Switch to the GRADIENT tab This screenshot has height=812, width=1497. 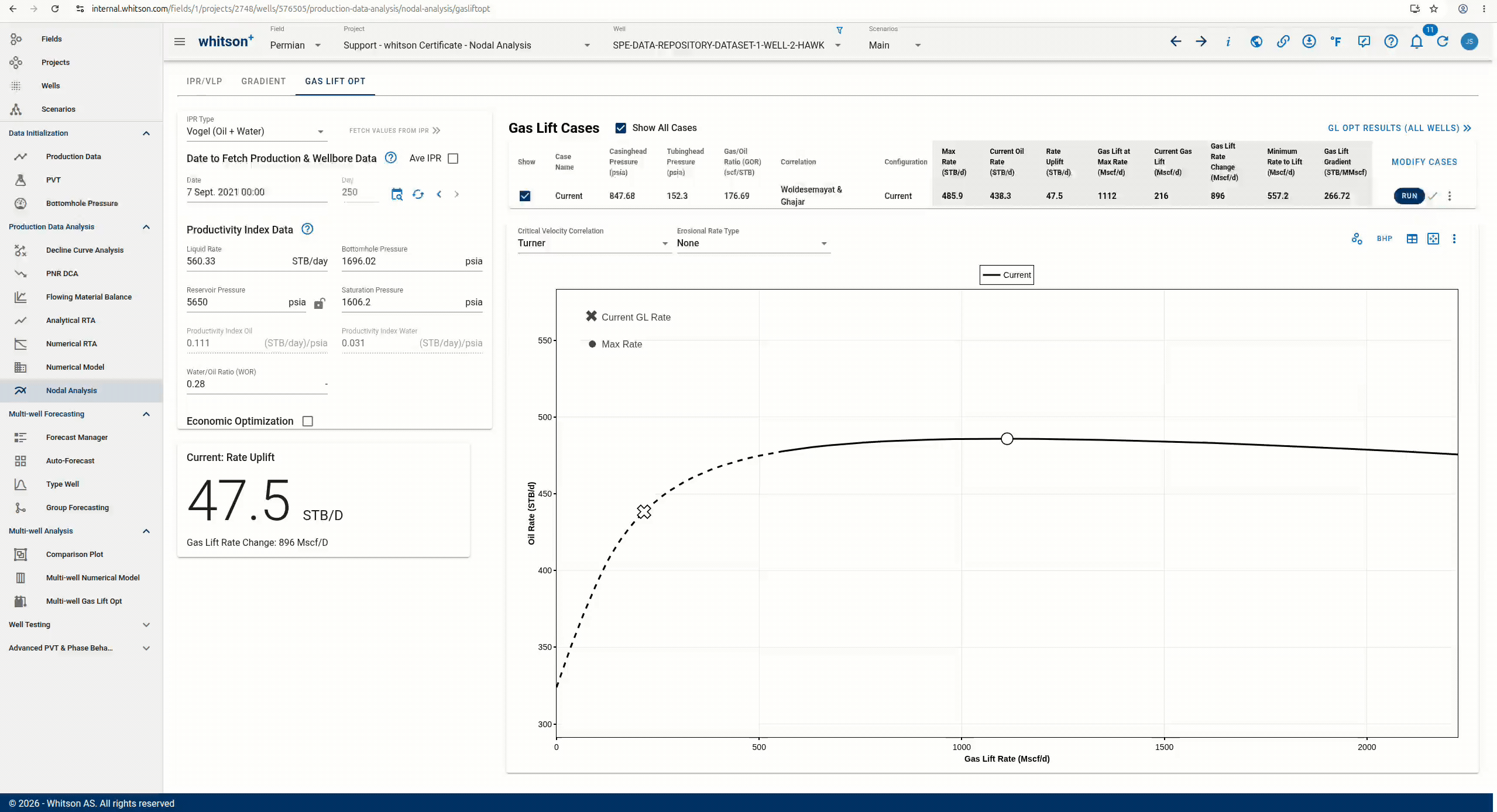pyautogui.click(x=263, y=81)
